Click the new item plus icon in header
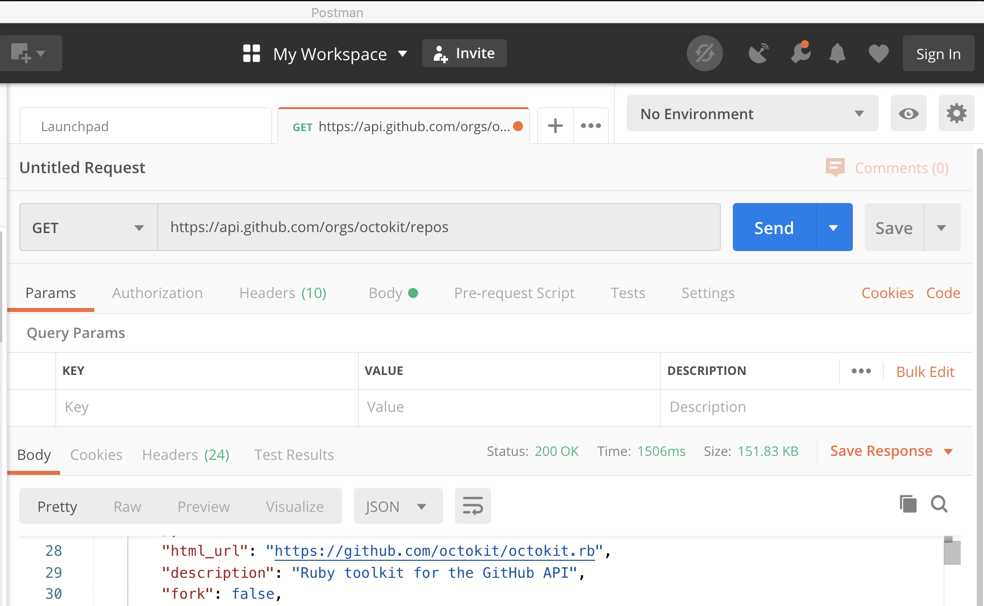The image size is (984, 606). pyautogui.click(x=21, y=53)
